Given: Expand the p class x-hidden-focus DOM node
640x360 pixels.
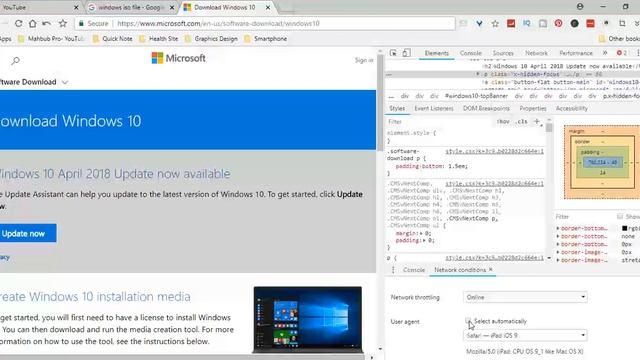Looking at the screenshot, I should [478, 74].
